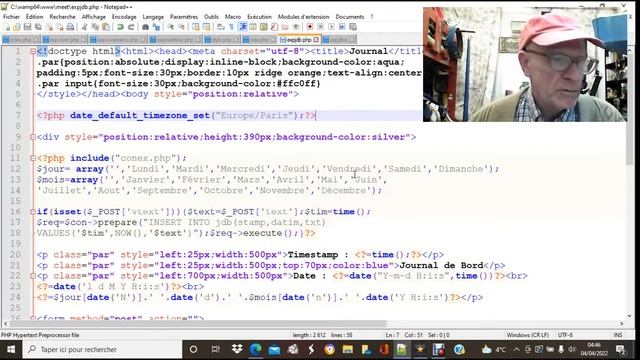640x360 pixels.
Task: Click the Zoom In magnifier icon
Action: (171, 27)
